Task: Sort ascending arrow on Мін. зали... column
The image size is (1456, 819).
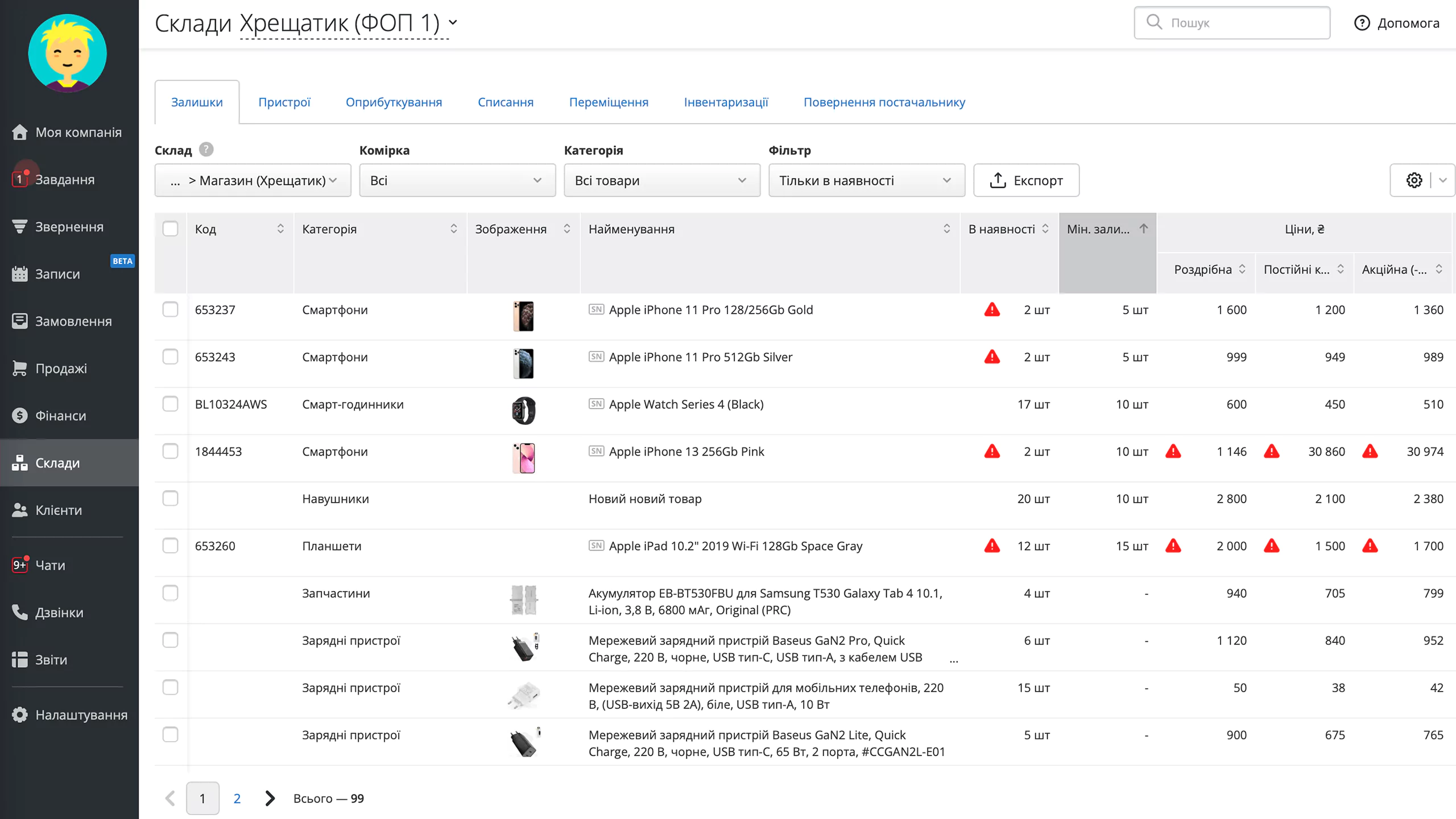Action: pos(1143,229)
